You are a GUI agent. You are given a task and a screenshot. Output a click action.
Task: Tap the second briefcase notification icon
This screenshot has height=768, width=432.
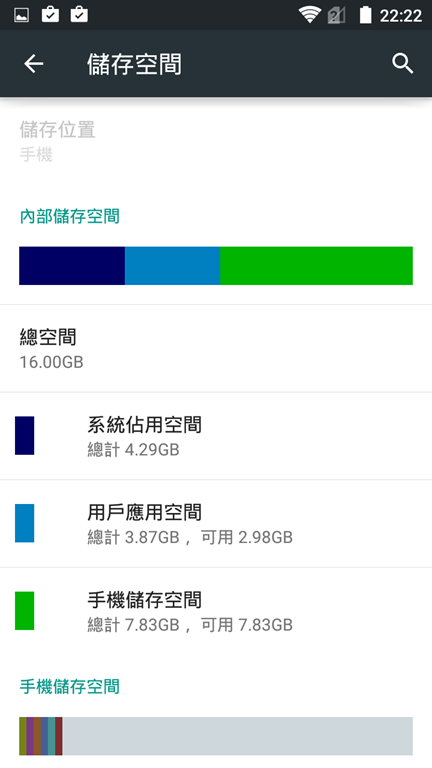79,15
